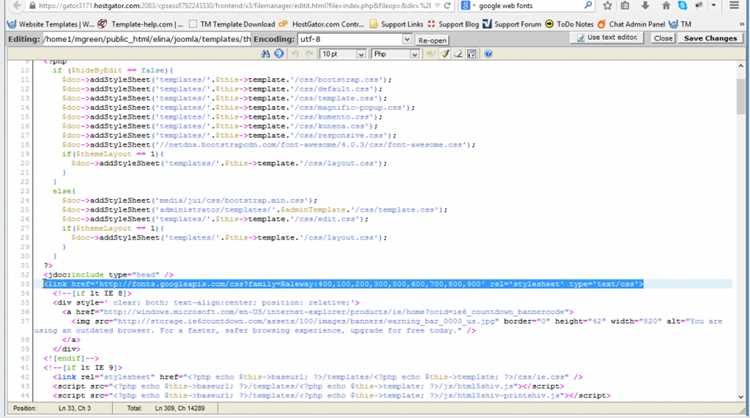Open Template-help.com bookmark
Screen dimensions: 750x418
click(140, 24)
